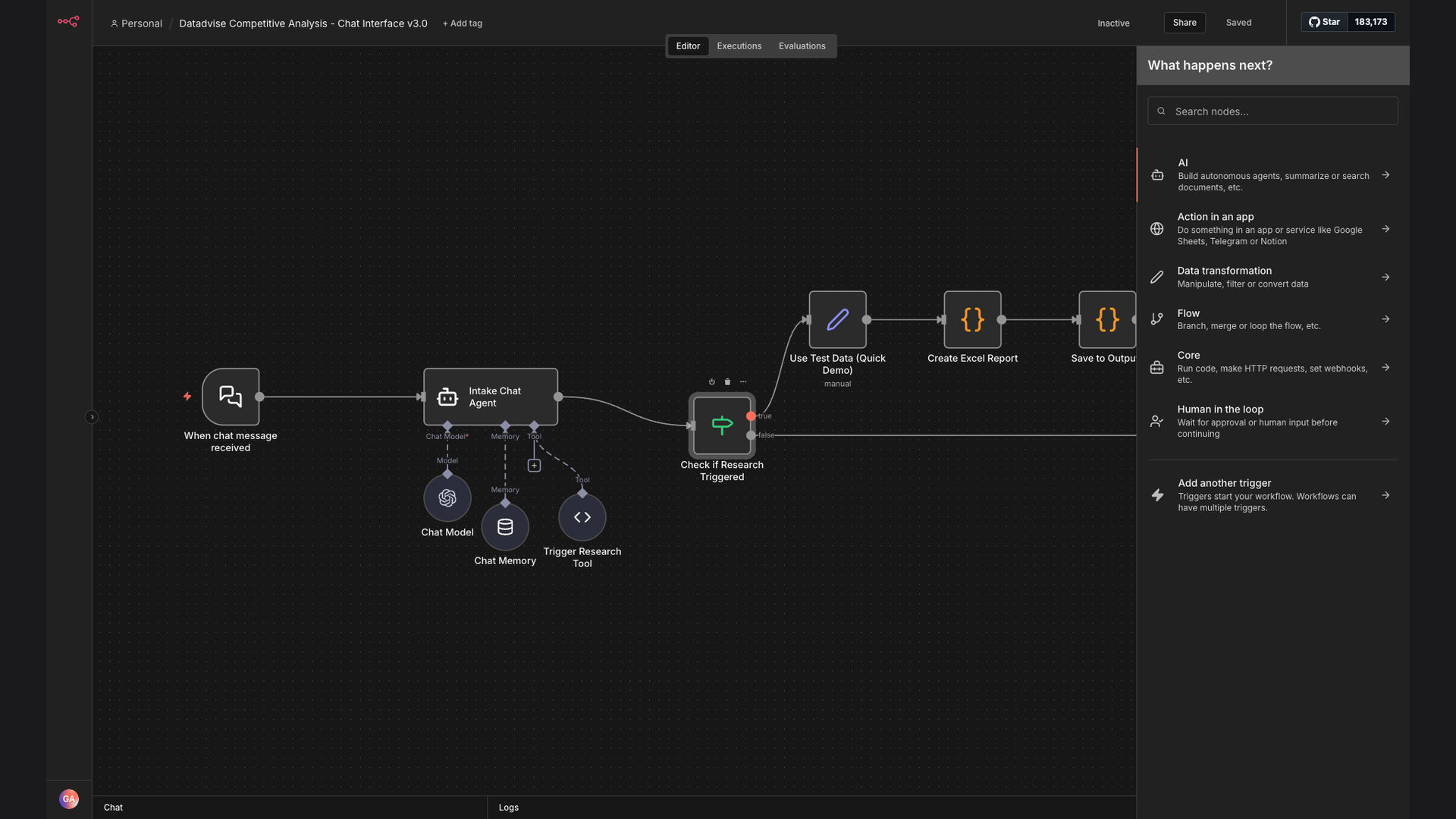Screen dimensions: 1456x819
Task: Click the Saved status label
Action: click(1238, 23)
